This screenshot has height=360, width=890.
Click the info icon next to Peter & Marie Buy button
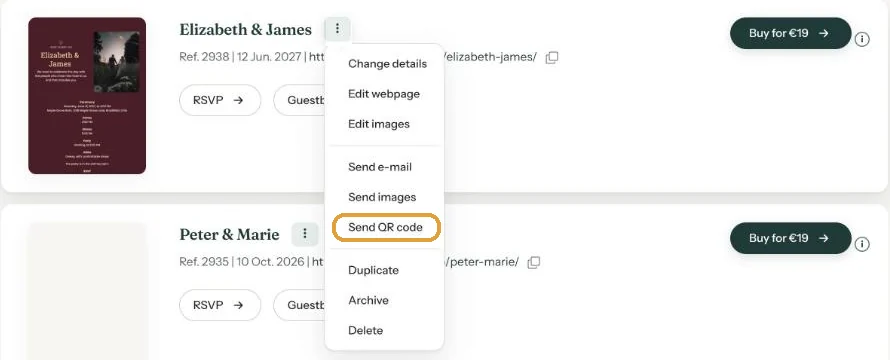[862, 244]
